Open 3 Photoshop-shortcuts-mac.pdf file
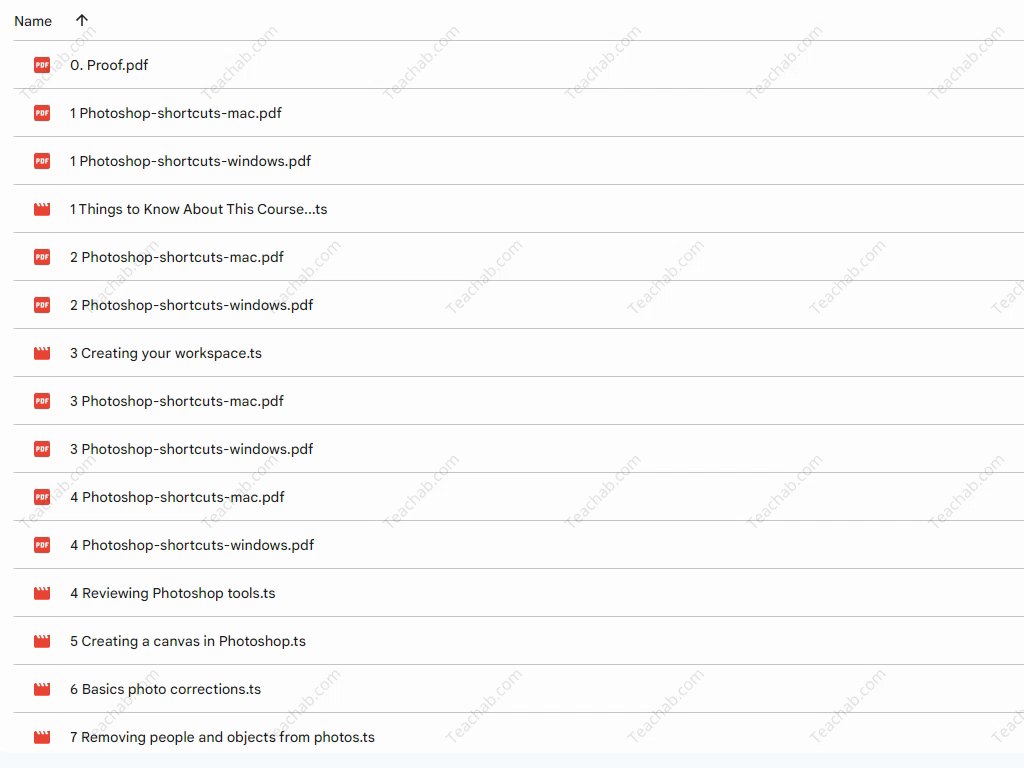 point(177,401)
